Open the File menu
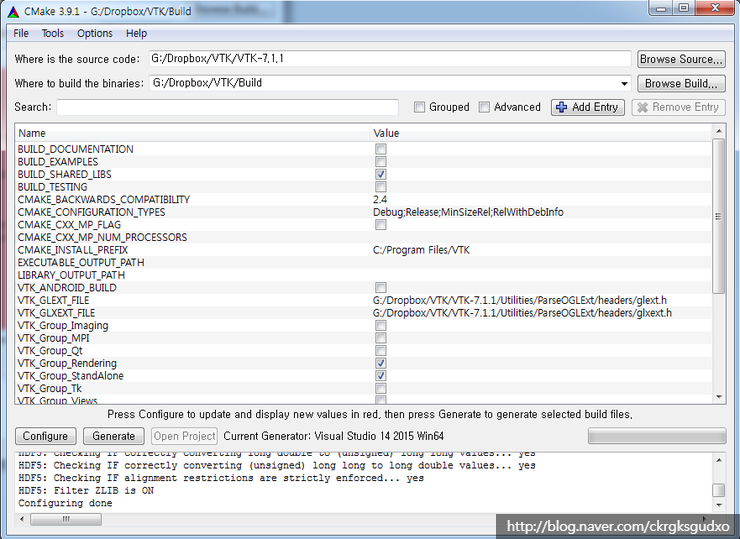The width and height of the screenshot is (740, 539). (21, 33)
